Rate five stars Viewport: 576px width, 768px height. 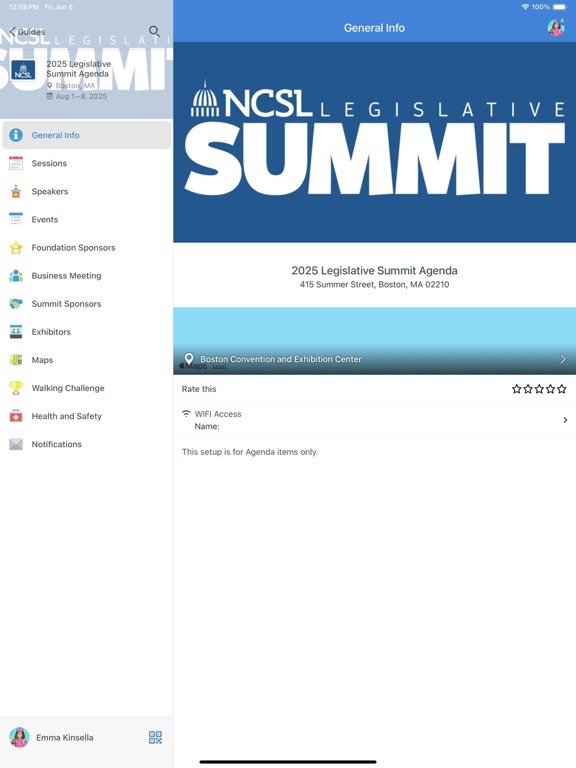click(x=562, y=389)
